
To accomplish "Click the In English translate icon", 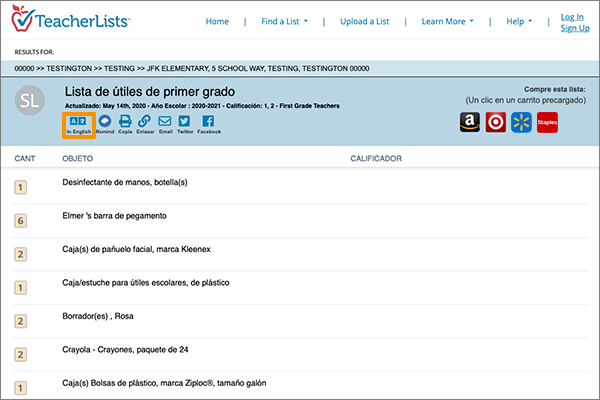I will click(79, 123).
